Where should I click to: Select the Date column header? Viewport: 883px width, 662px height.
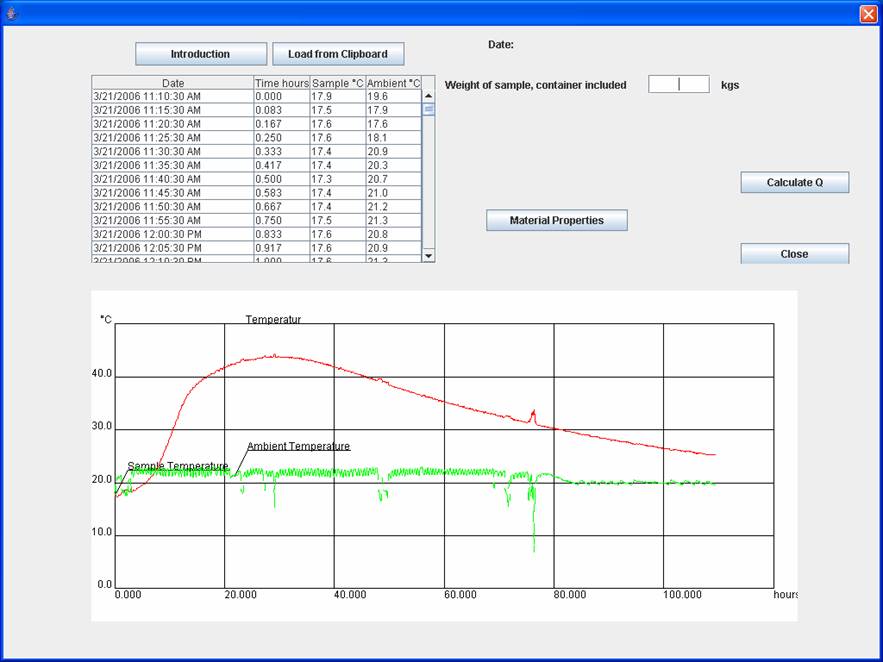(173, 83)
